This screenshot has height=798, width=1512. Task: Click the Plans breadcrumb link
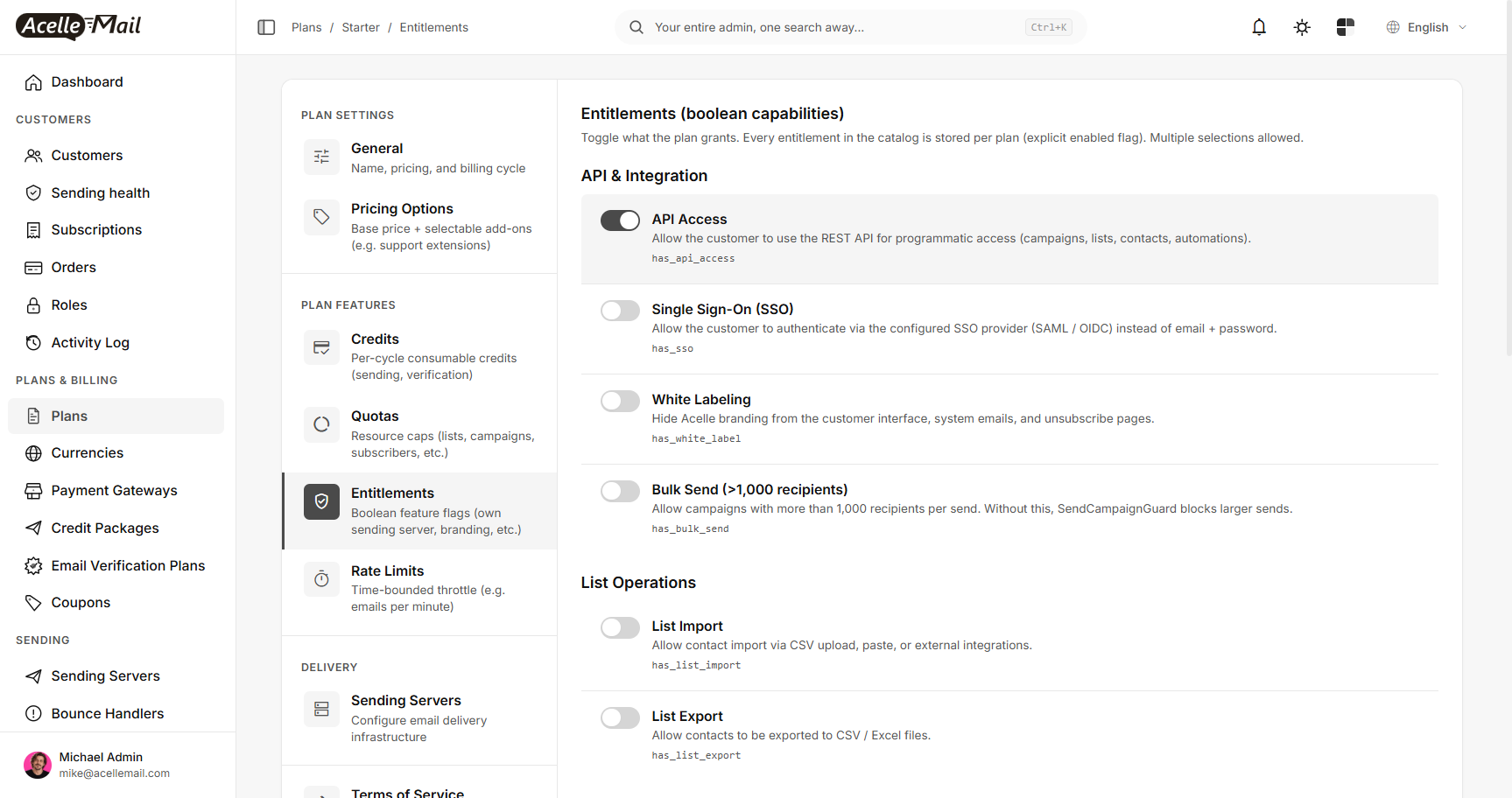[306, 27]
